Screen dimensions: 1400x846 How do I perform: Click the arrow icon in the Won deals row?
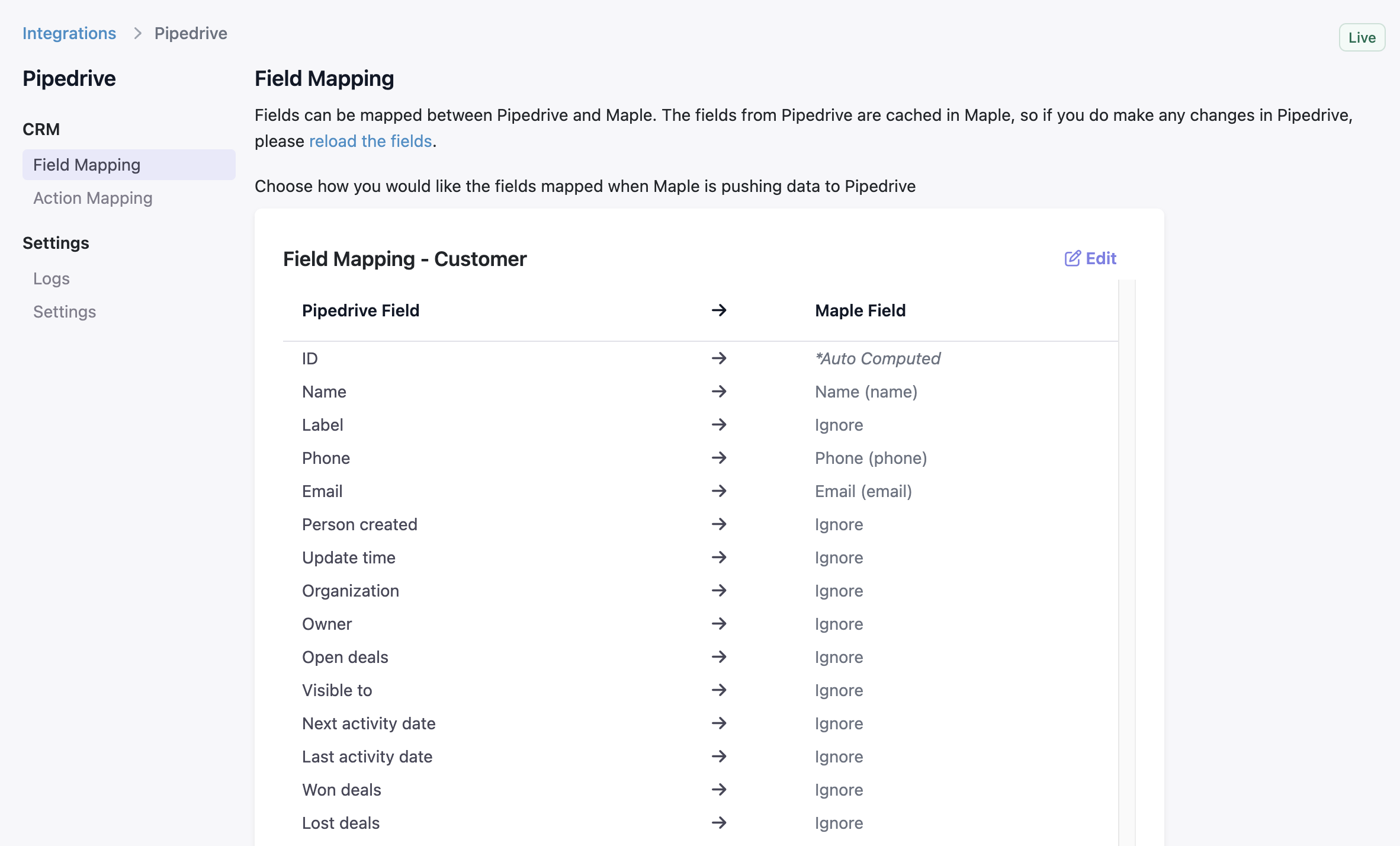point(719,790)
